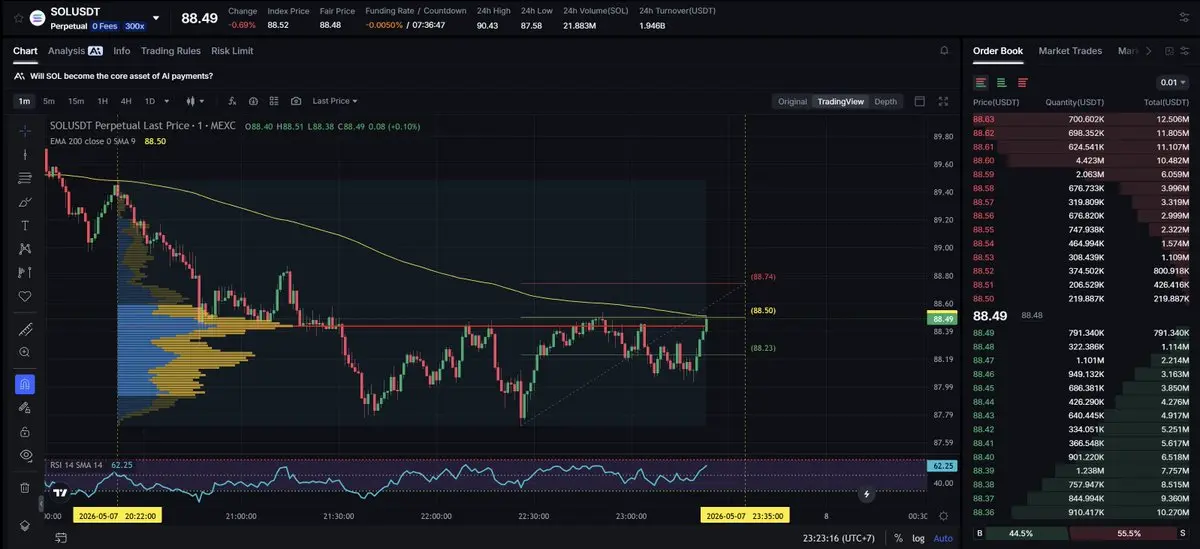Screen dimensions: 1200x549
Task: Open the Info tab
Action: point(122,50)
